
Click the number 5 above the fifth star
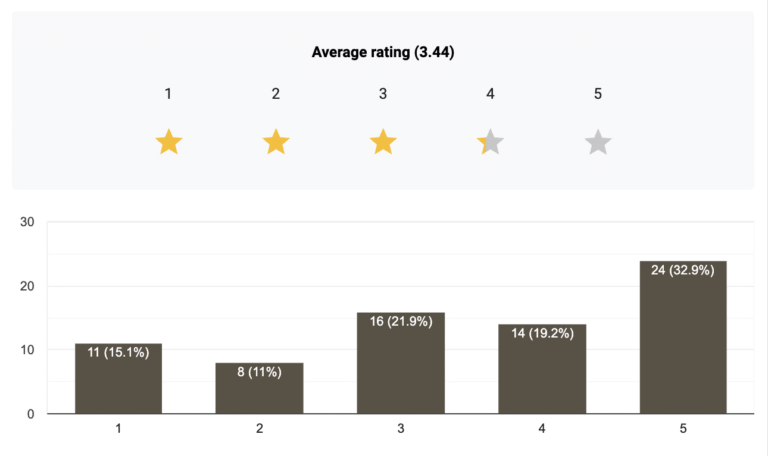click(x=597, y=94)
